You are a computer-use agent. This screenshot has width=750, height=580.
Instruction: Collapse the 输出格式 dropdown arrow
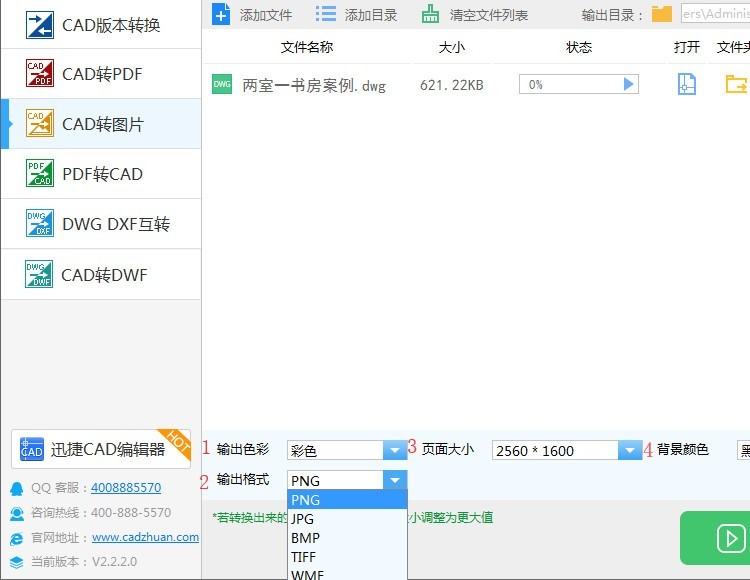click(395, 480)
